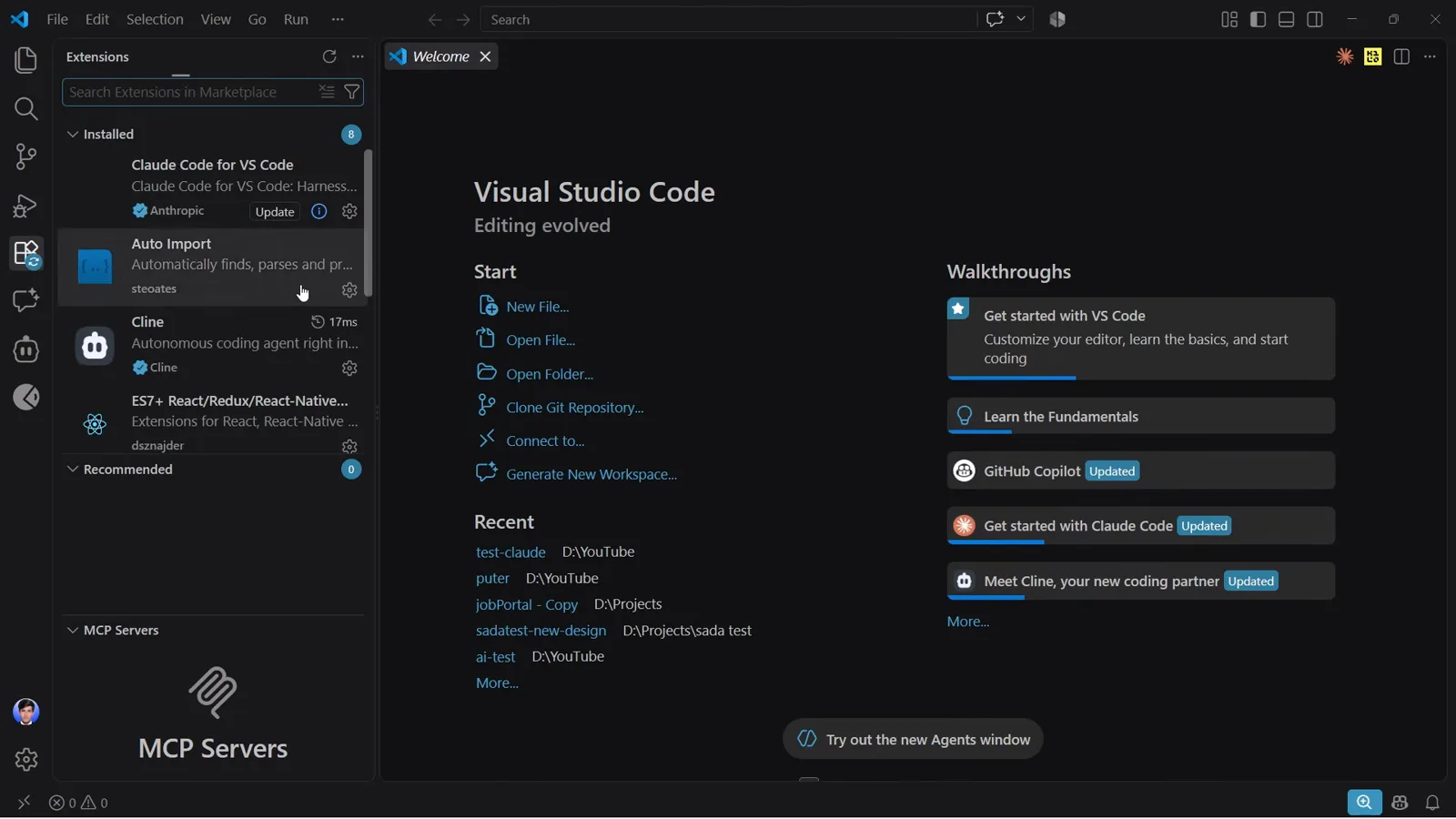Click the Claude Code spark icon in editor toolbar
The image size is (1456, 819).
[x=1345, y=56]
